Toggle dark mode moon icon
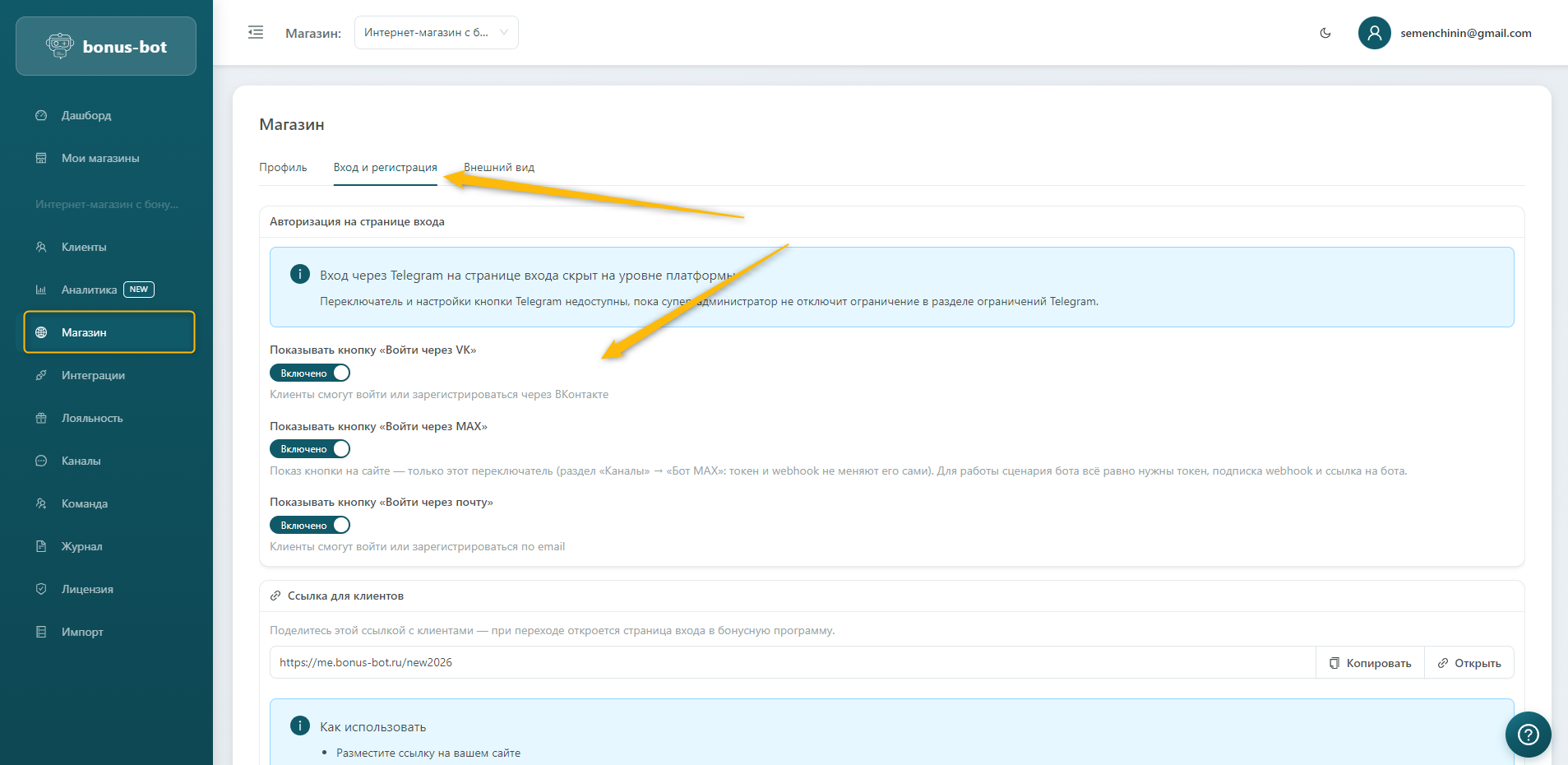The image size is (1568, 765). (1325, 33)
